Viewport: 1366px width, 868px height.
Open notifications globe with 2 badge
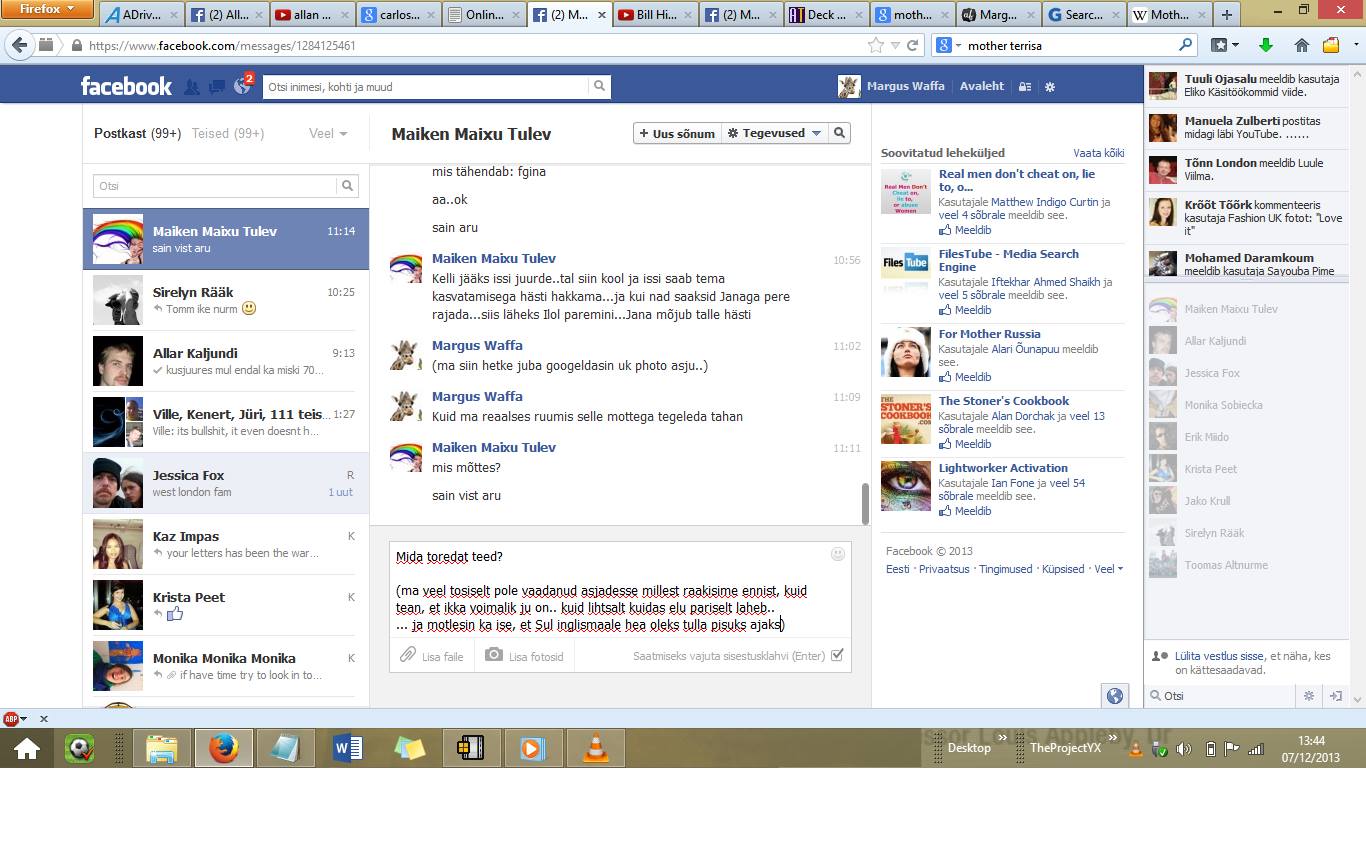[x=242, y=86]
